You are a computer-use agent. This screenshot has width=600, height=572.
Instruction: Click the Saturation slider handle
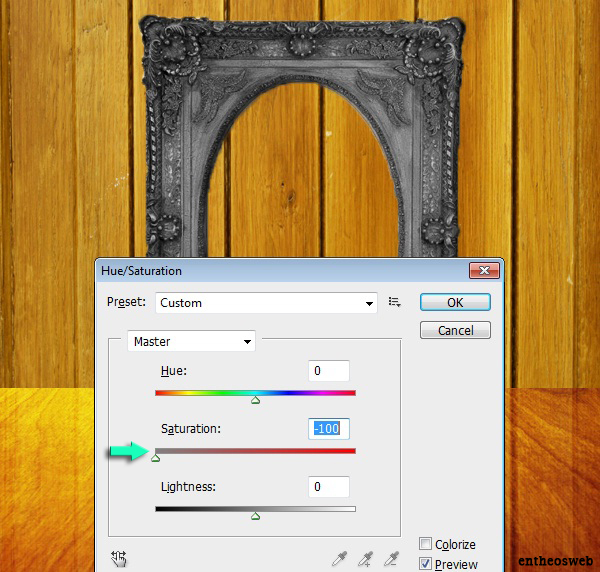155,458
